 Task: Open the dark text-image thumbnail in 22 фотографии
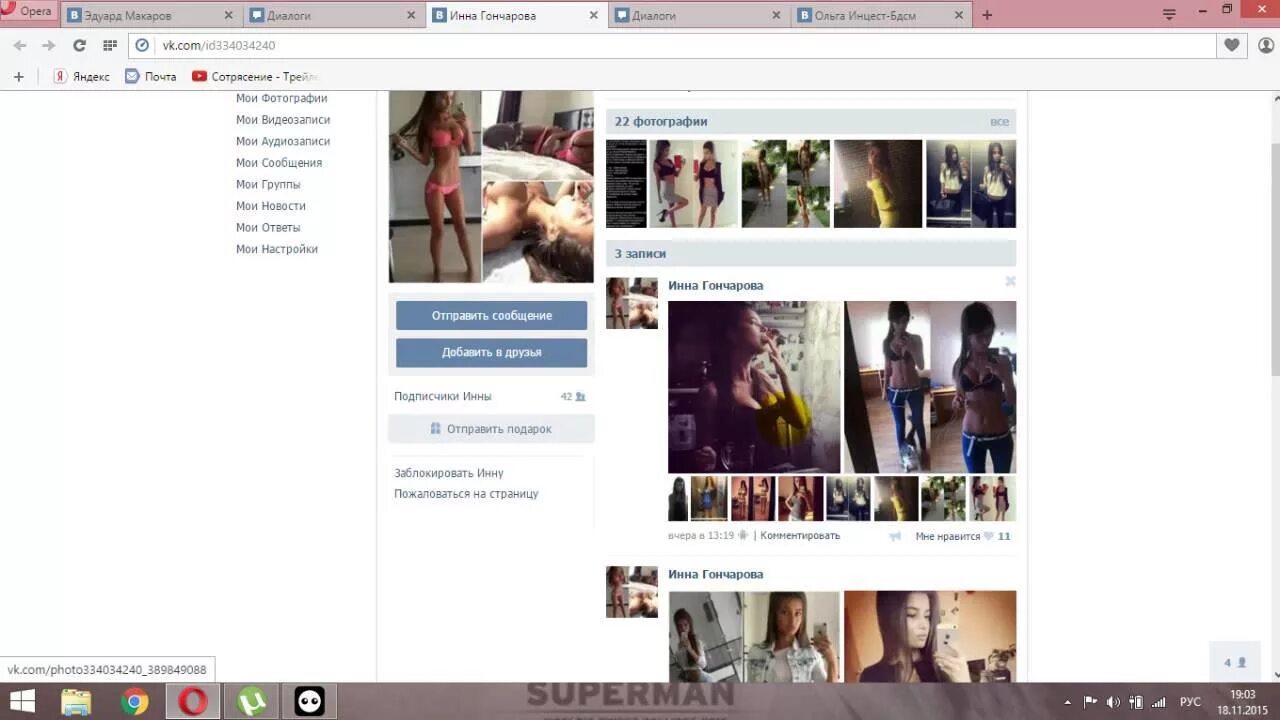(626, 184)
